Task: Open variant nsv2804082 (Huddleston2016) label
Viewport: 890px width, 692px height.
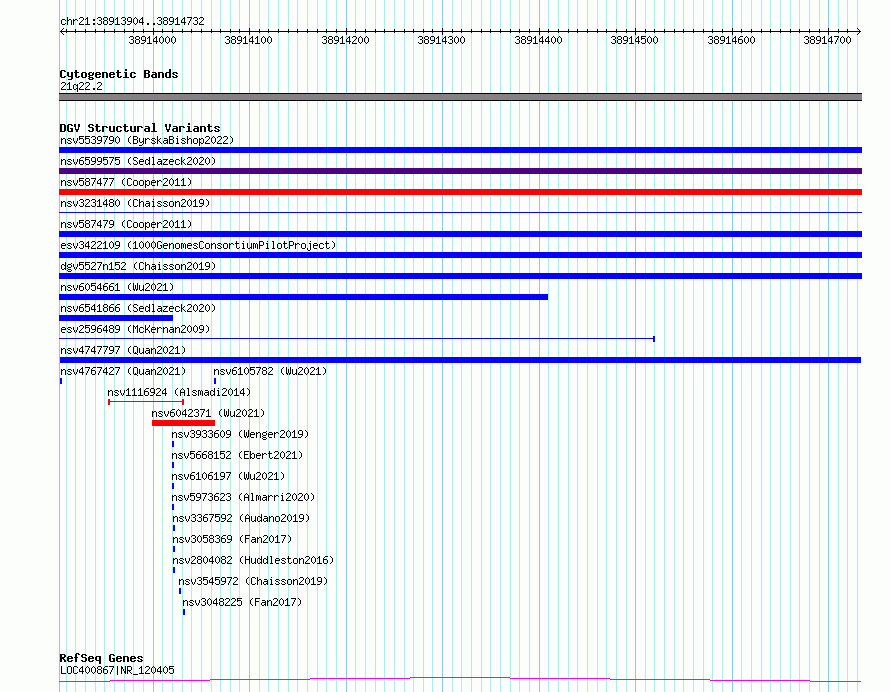Action: pos(253,560)
